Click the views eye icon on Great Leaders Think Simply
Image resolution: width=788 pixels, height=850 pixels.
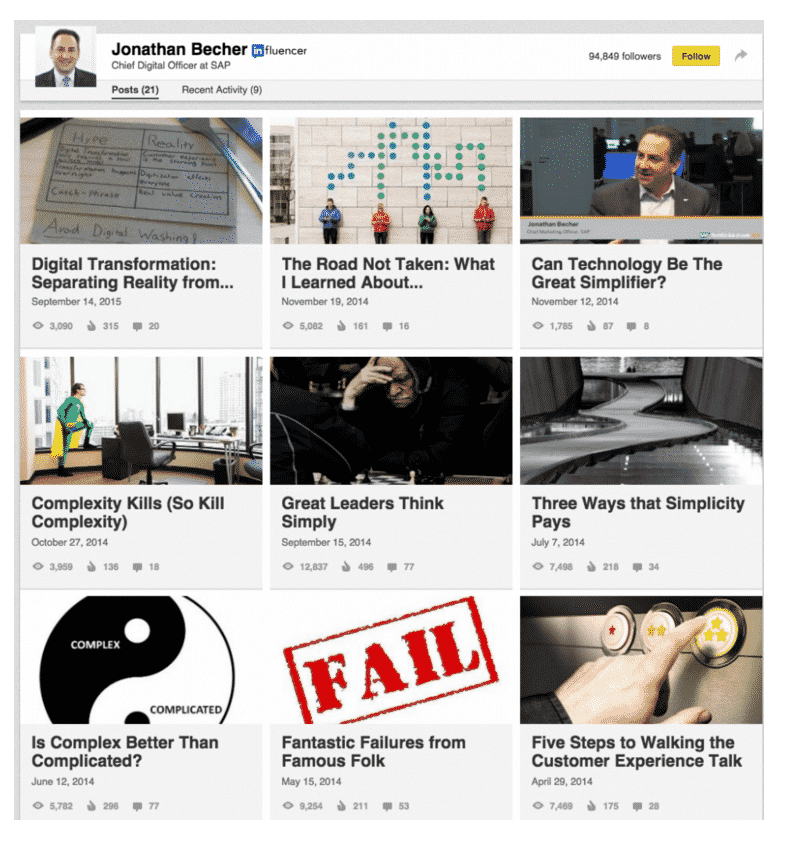pyautogui.click(x=288, y=566)
